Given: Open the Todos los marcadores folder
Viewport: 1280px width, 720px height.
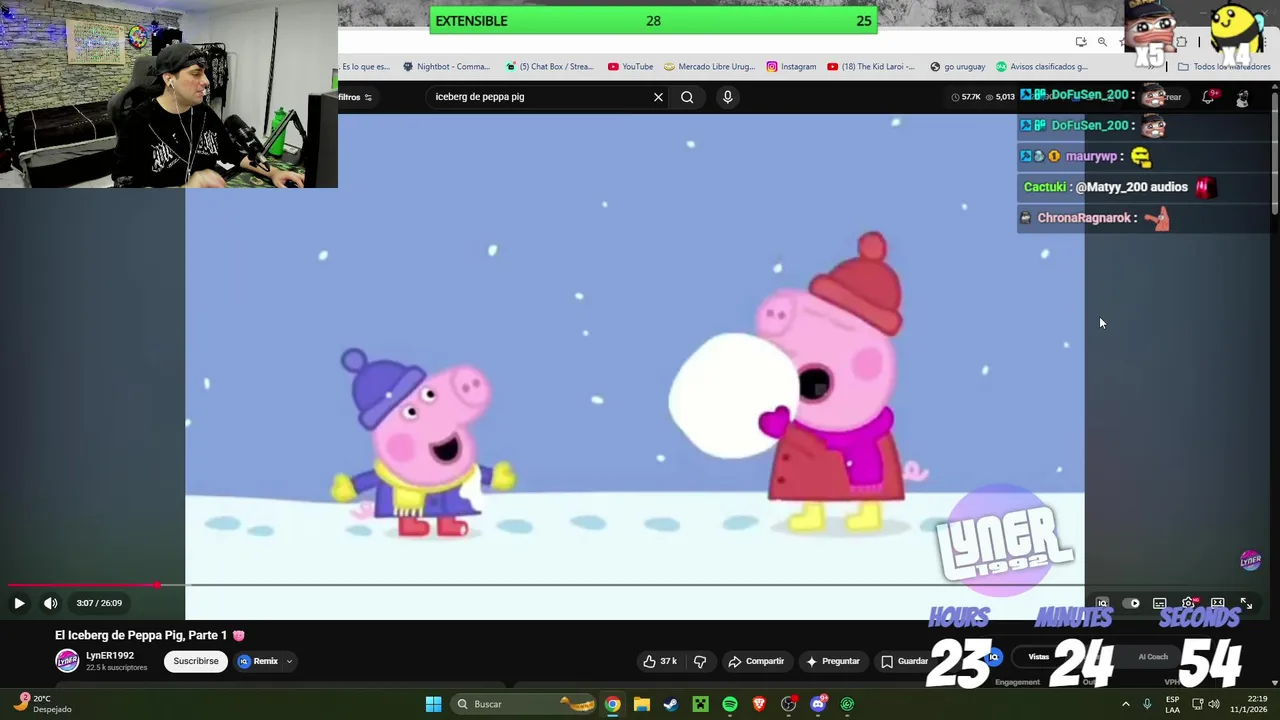Looking at the screenshot, I should [1223, 67].
